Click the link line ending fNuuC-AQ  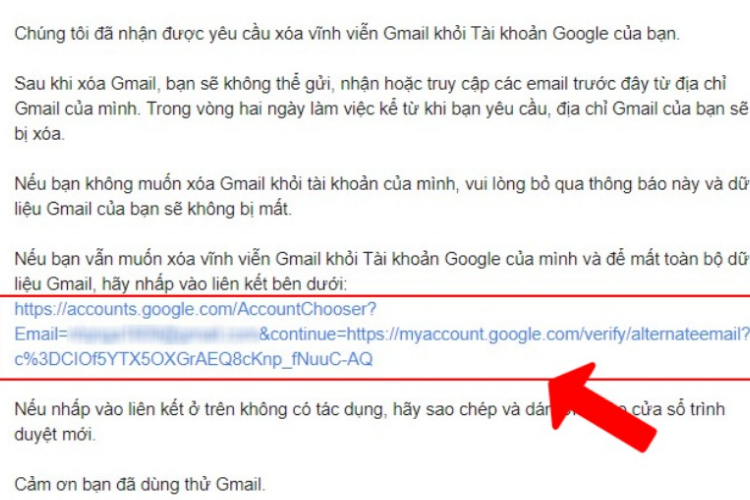click(x=193, y=359)
